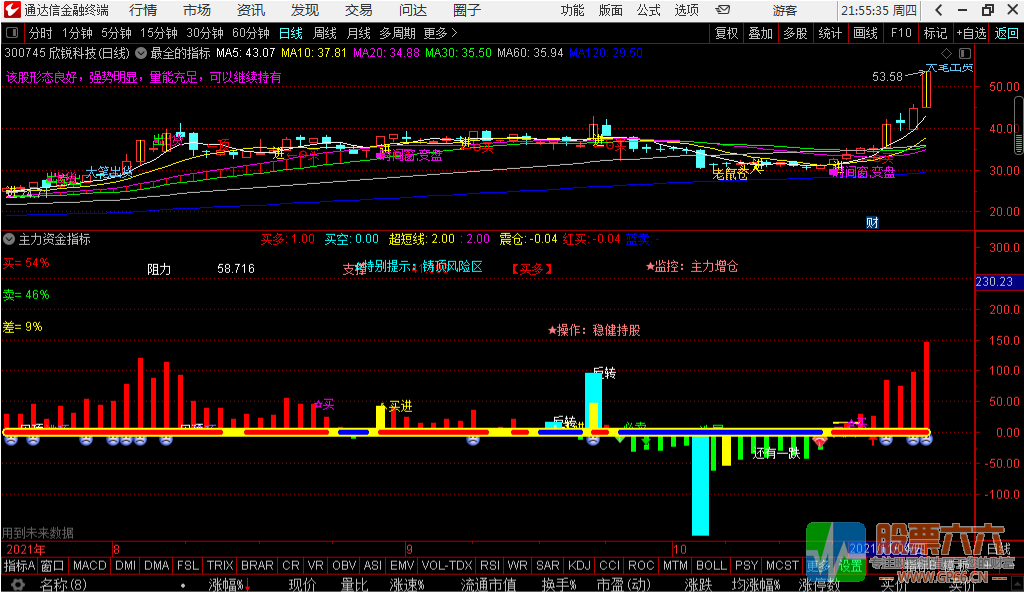The width and height of the screenshot is (1024, 592).
Task: Select the 日线 daily period
Action: [x=291, y=33]
